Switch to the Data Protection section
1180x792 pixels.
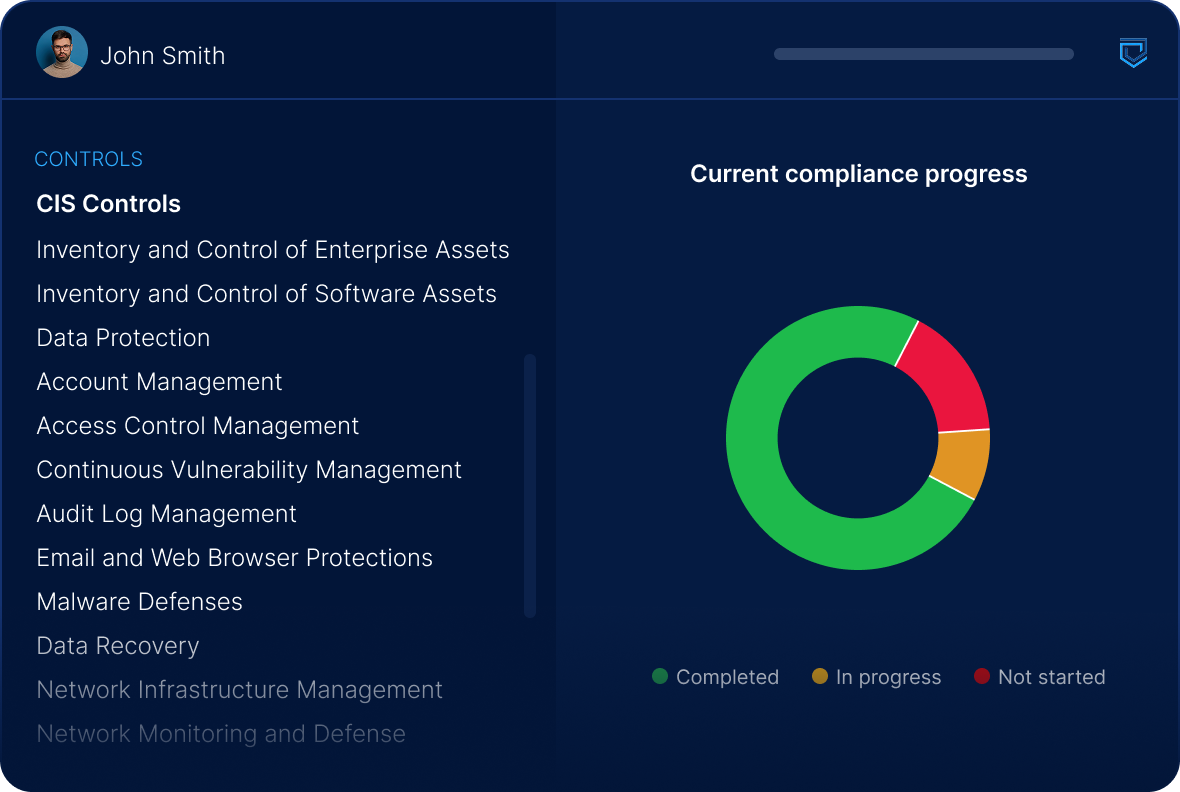(x=123, y=338)
